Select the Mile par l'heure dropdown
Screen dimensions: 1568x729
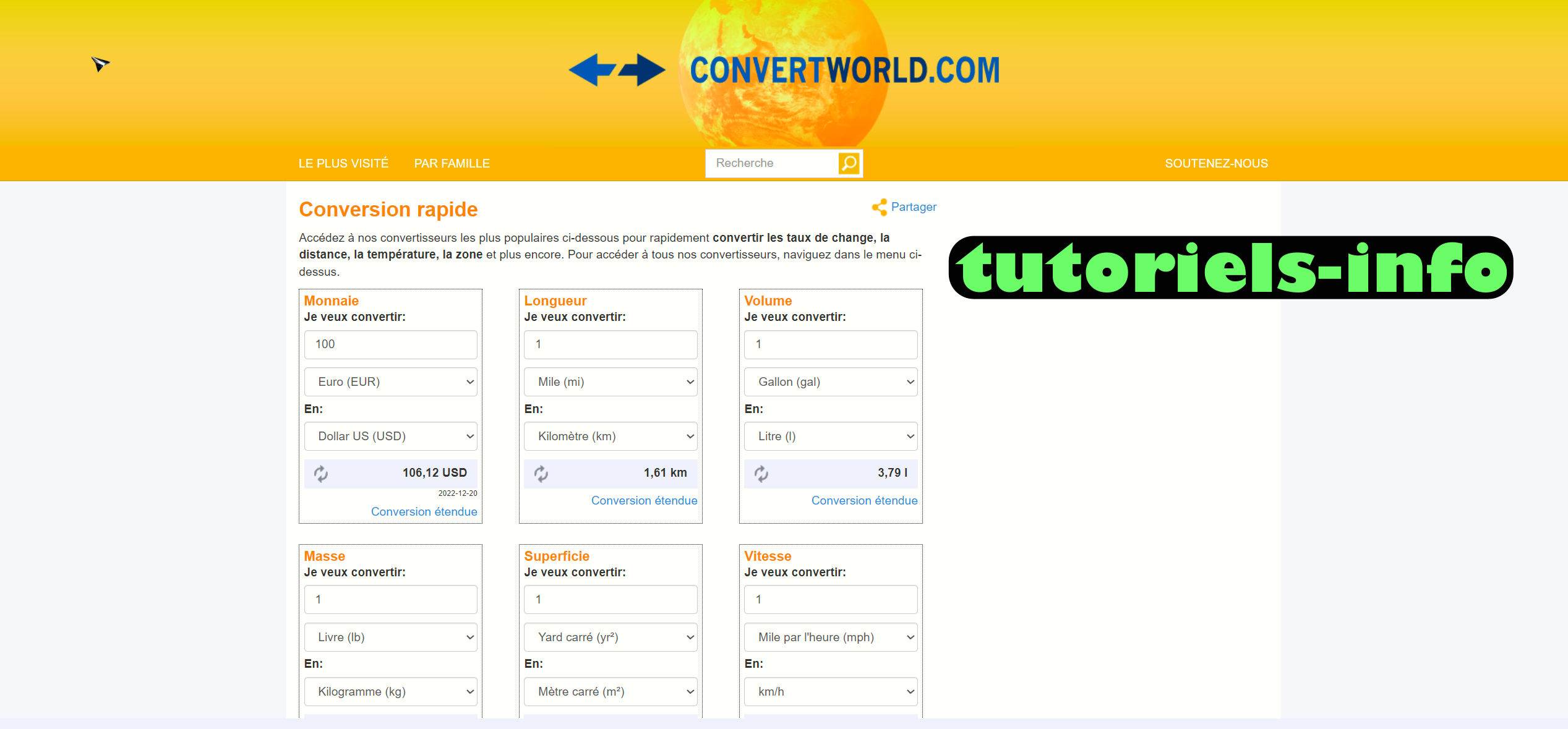point(831,637)
